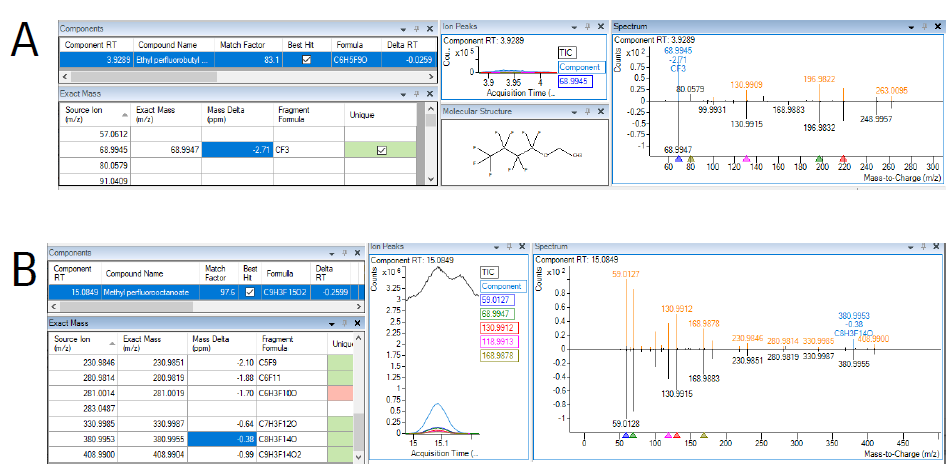
Task: Sort by Mass Delta column in screenshot A
Action: (236, 114)
